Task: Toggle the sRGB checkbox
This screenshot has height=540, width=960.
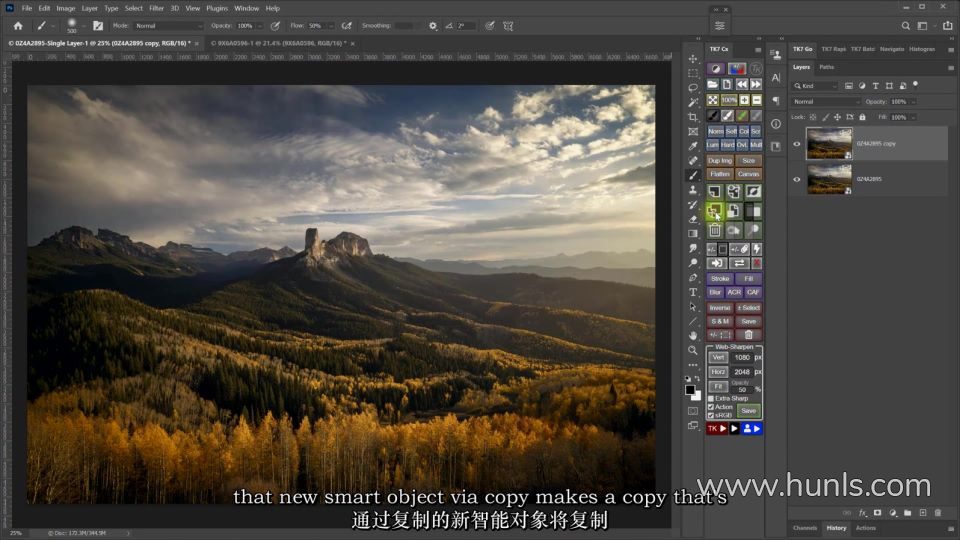Action: tap(711, 415)
